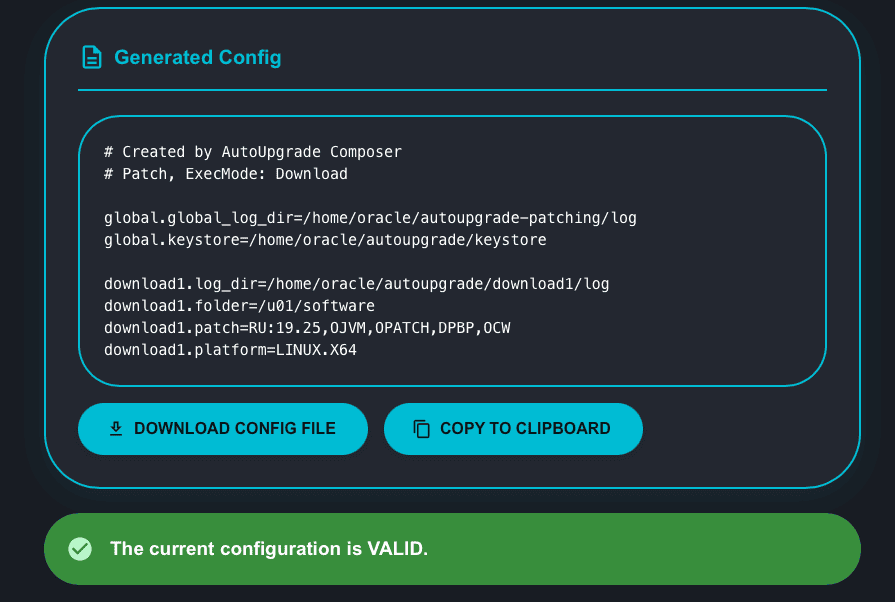895x602 pixels.
Task: Click the configuration is VALID message
Action: pyautogui.click(x=269, y=549)
